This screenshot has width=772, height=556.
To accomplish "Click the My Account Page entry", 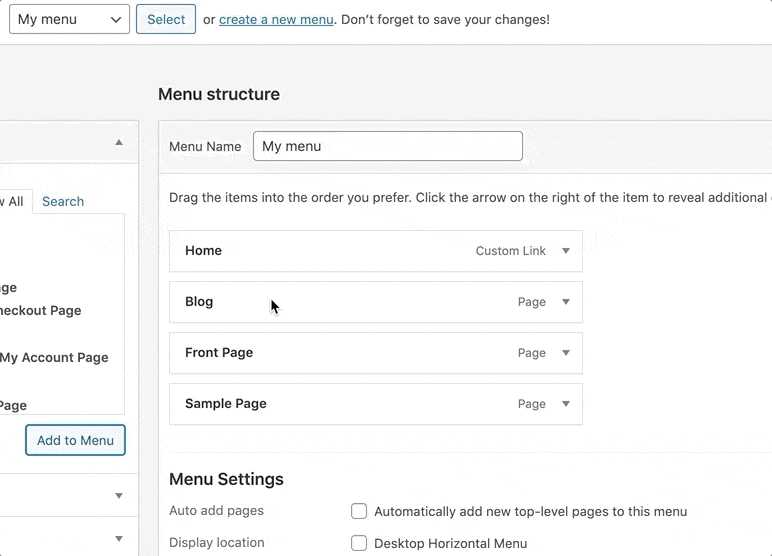I will 54,358.
